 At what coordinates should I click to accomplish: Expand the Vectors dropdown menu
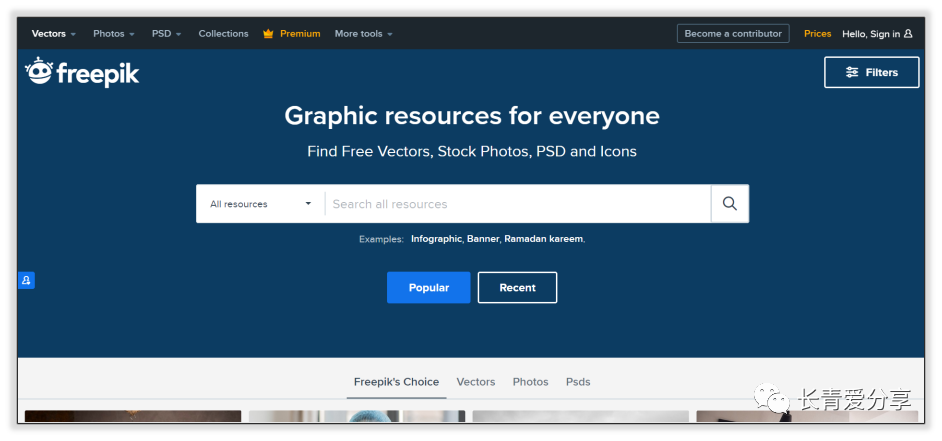click(54, 34)
